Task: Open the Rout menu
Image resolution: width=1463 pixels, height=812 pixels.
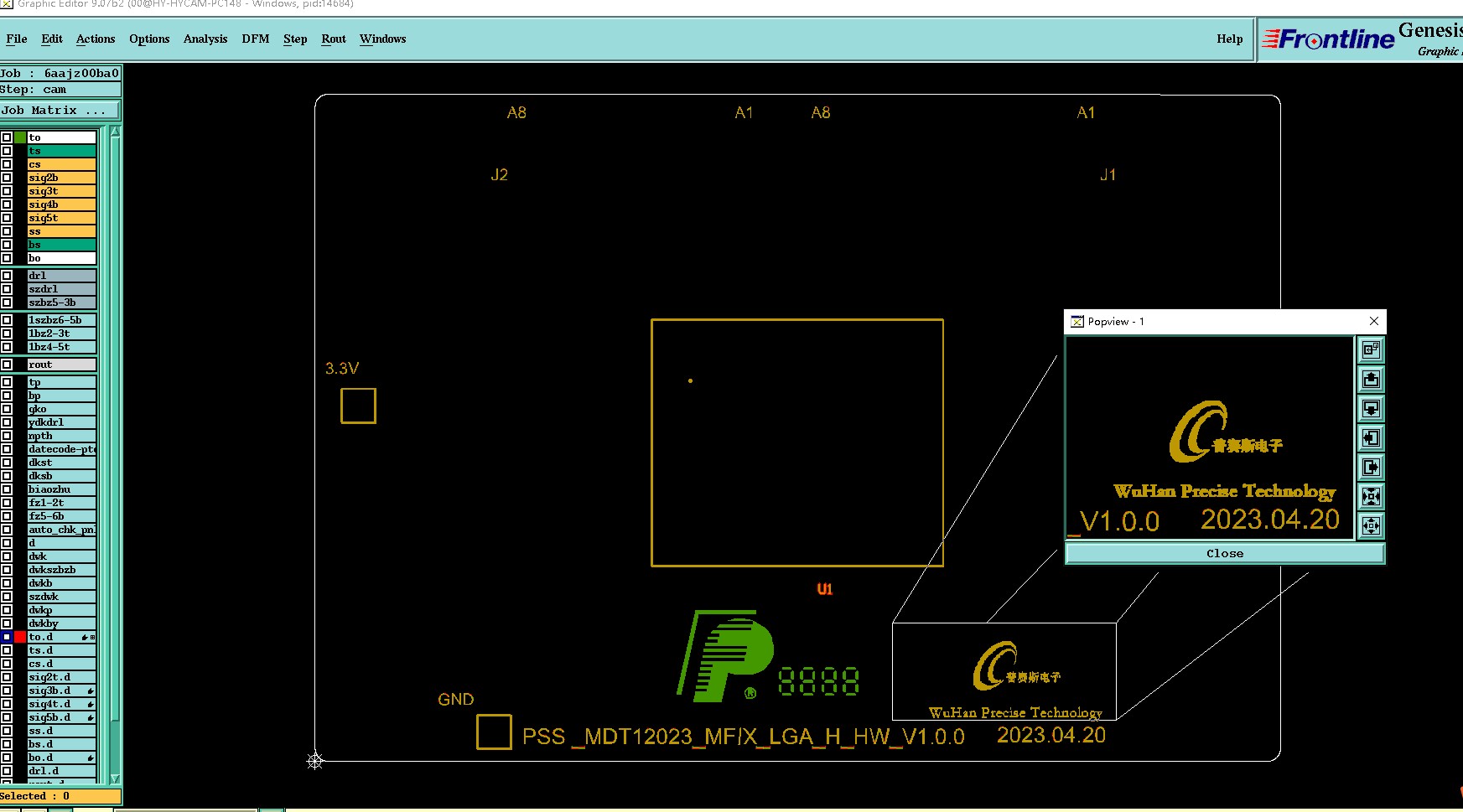Action: 334,39
